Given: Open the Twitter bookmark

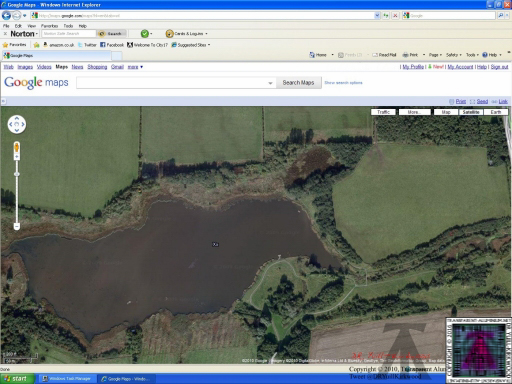Looking at the screenshot, I should pos(87,45).
